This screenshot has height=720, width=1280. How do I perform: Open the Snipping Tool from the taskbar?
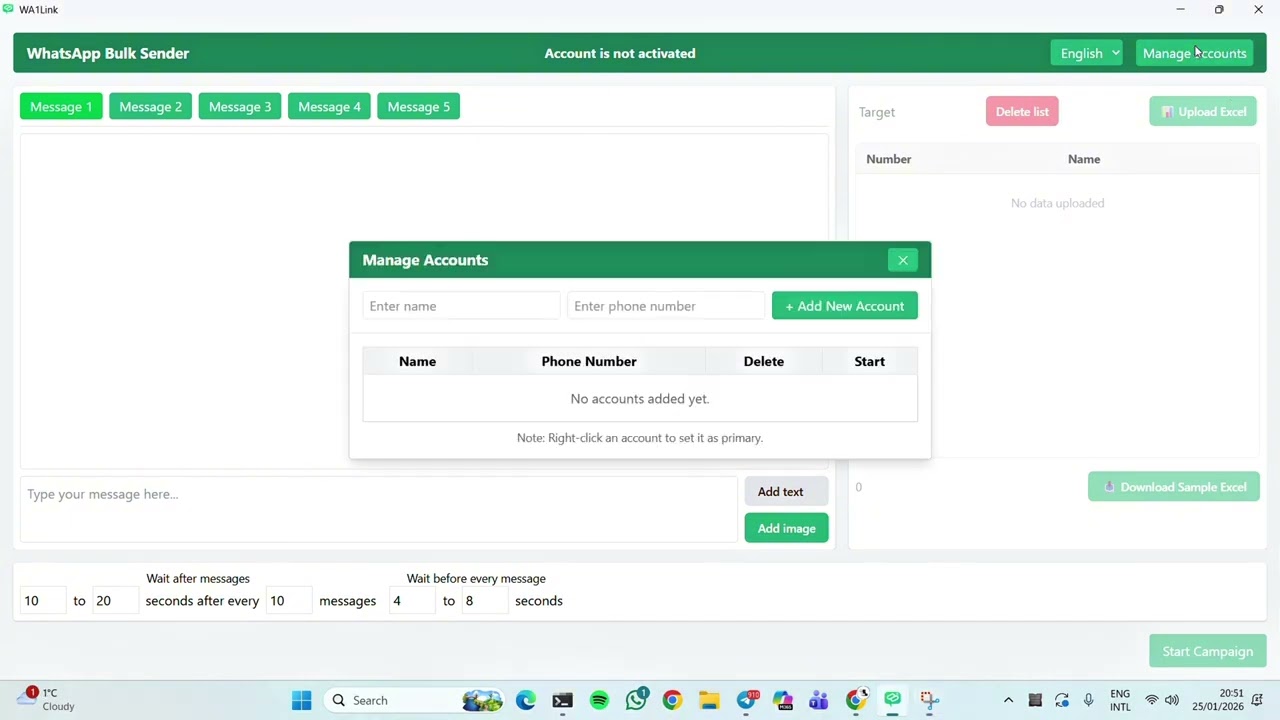(929, 700)
